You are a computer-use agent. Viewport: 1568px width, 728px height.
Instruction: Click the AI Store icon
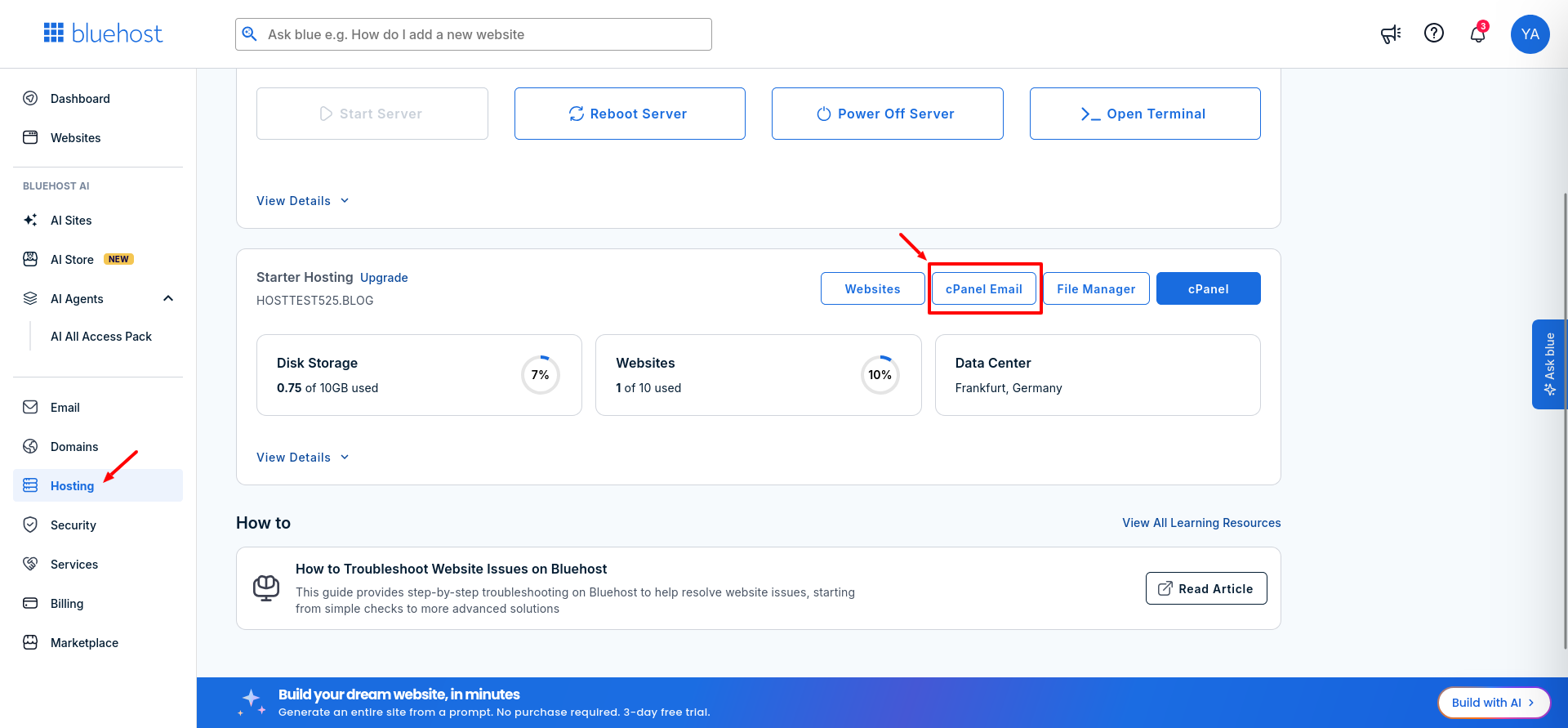coord(30,259)
